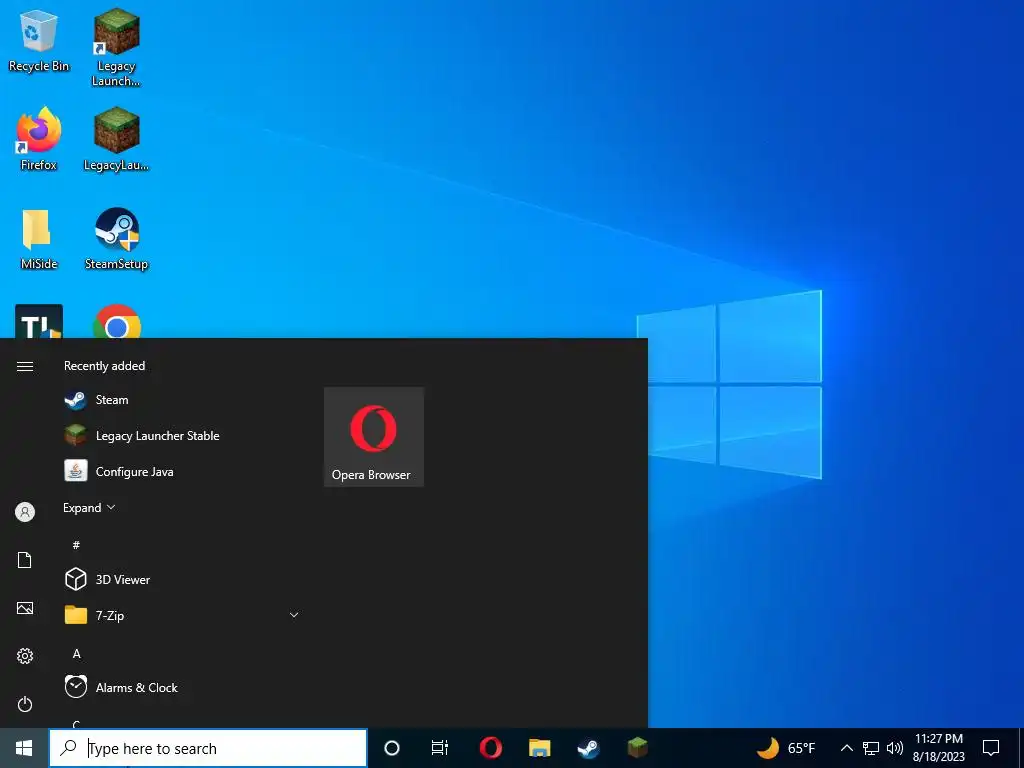Open the weather 65°F widget
This screenshot has height=768, width=1024.
click(x=786, y=748)
